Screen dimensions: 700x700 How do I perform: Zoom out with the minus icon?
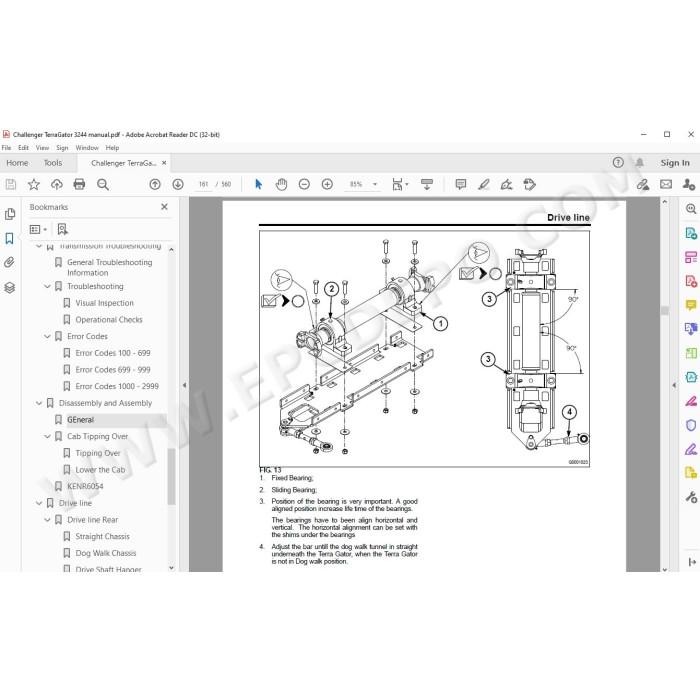click(x=304, y=184)
